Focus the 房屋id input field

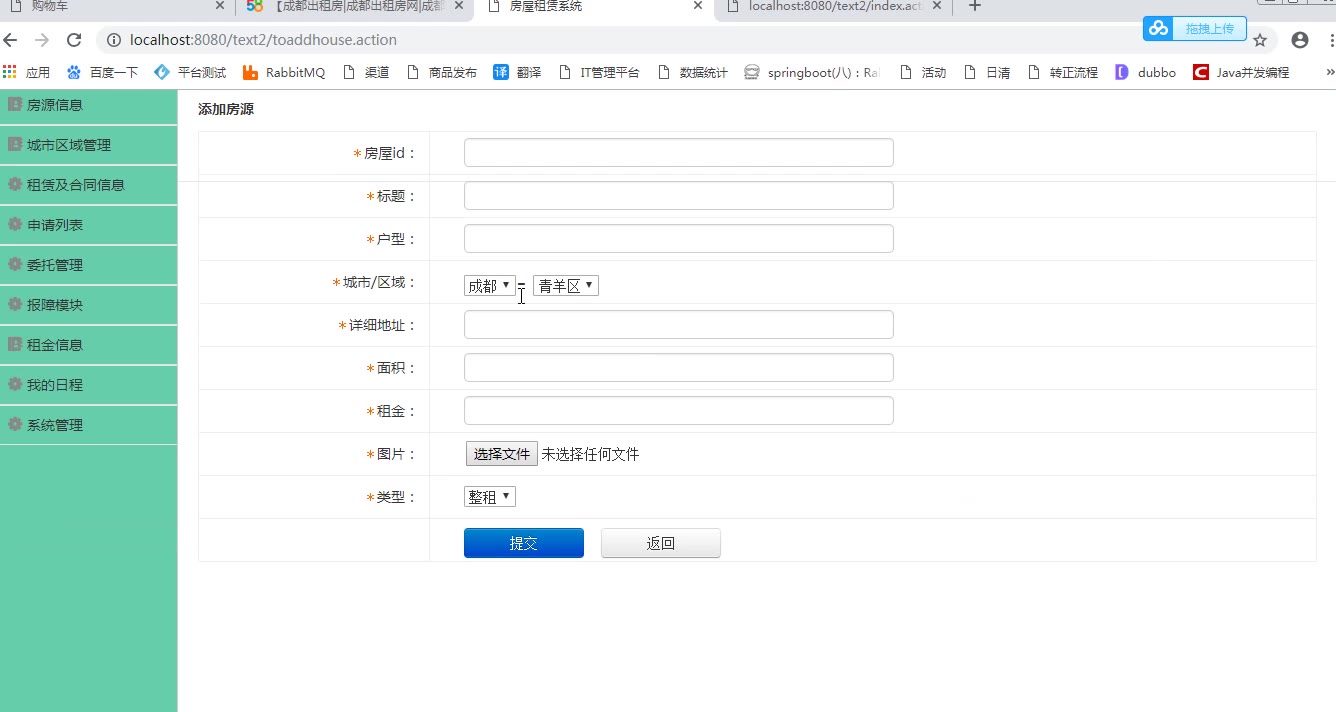click(x=679, y=153)
